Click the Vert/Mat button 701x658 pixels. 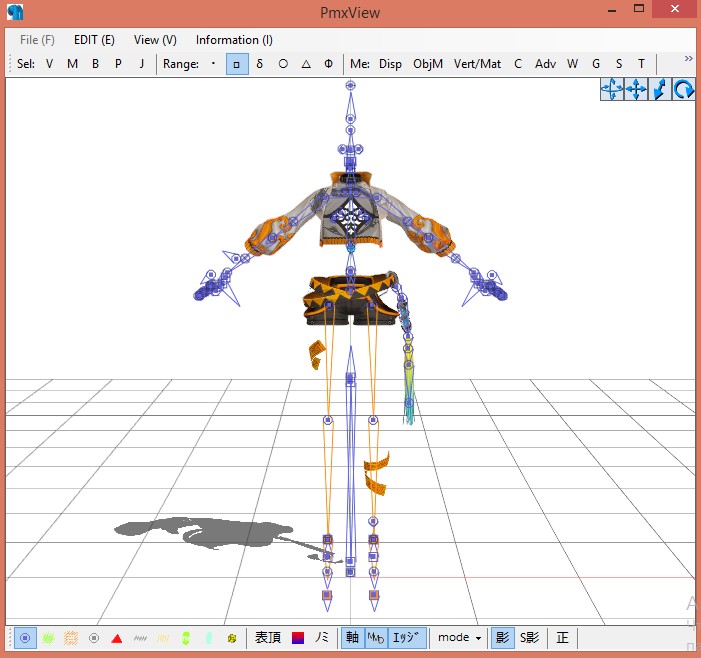(477, 64)
